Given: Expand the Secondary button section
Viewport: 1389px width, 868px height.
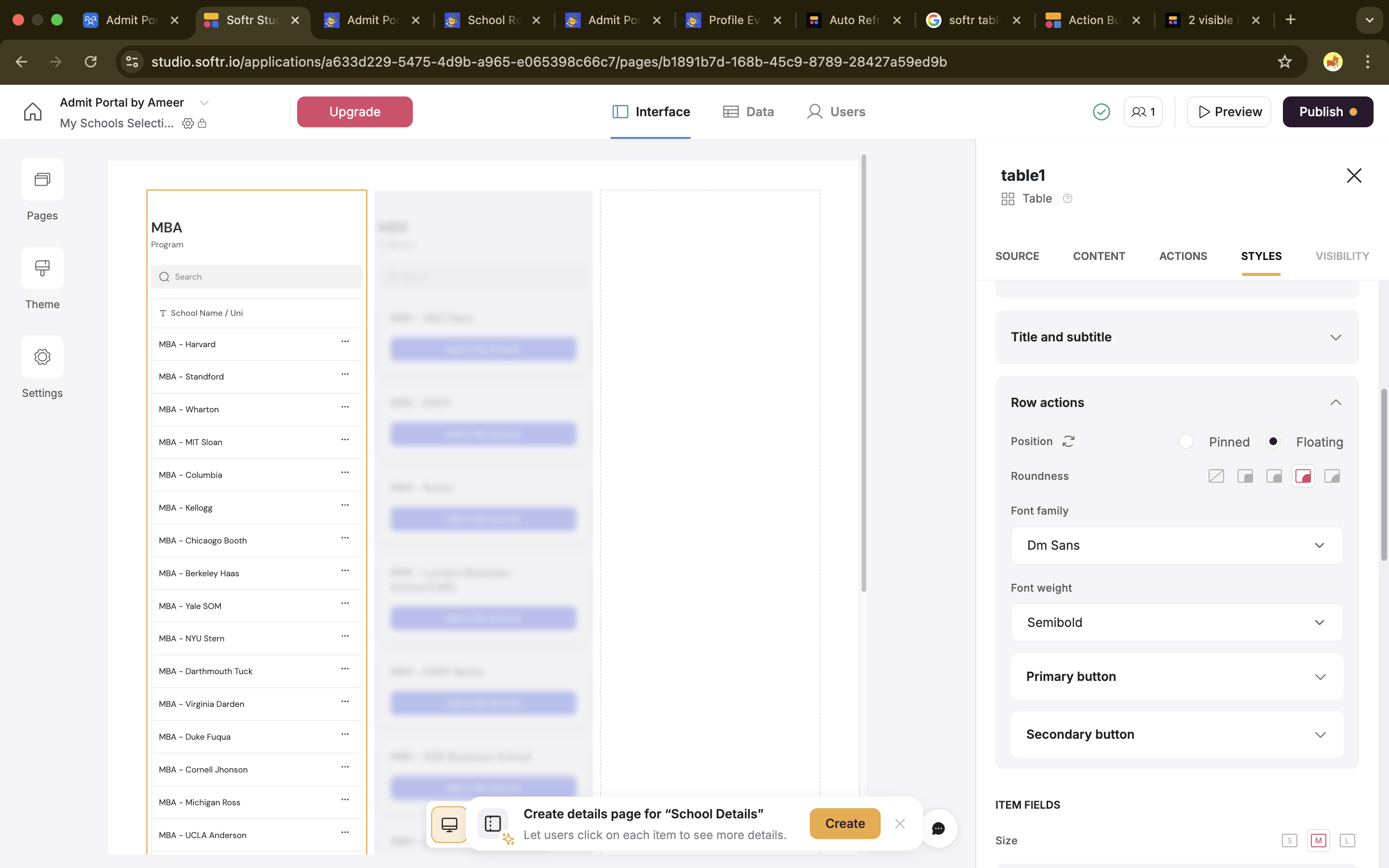Looking at the screenshot, I should (x=1177, y=735).
